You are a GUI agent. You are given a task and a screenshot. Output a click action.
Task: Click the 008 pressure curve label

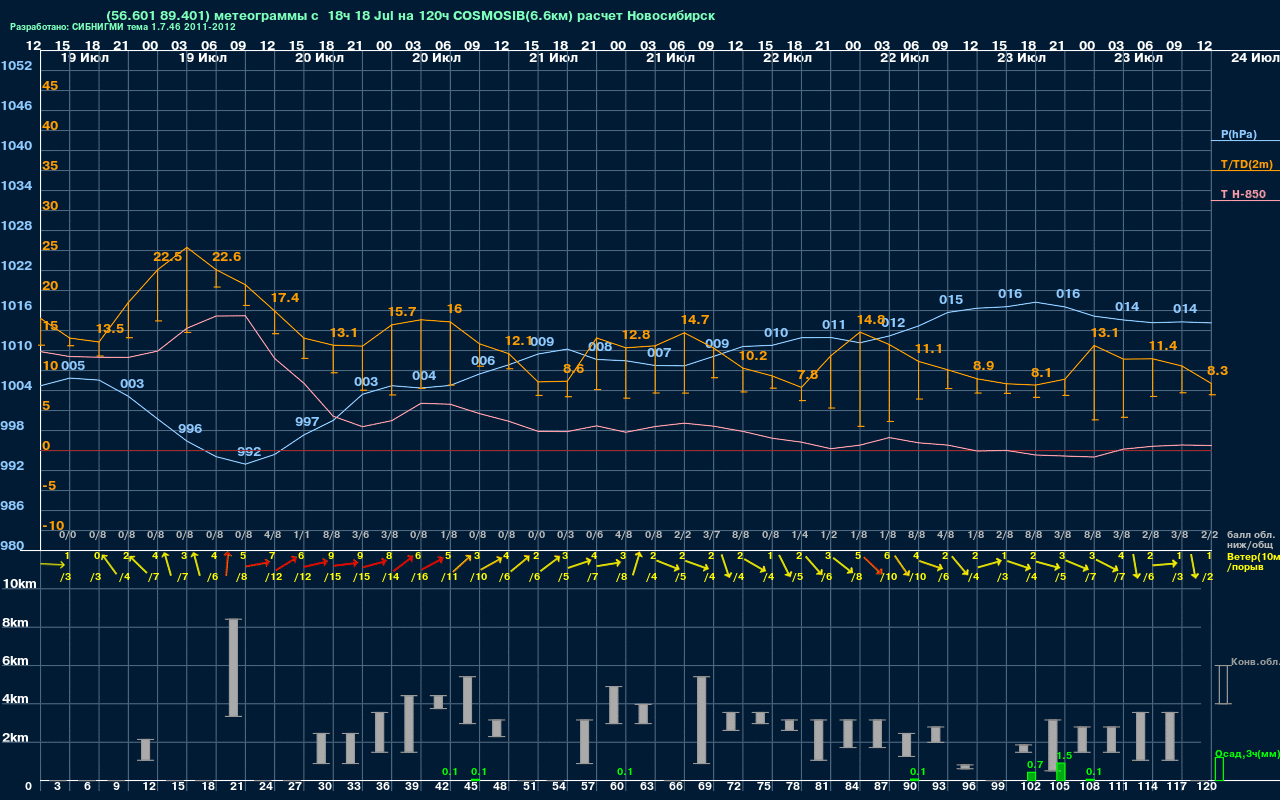600,347
